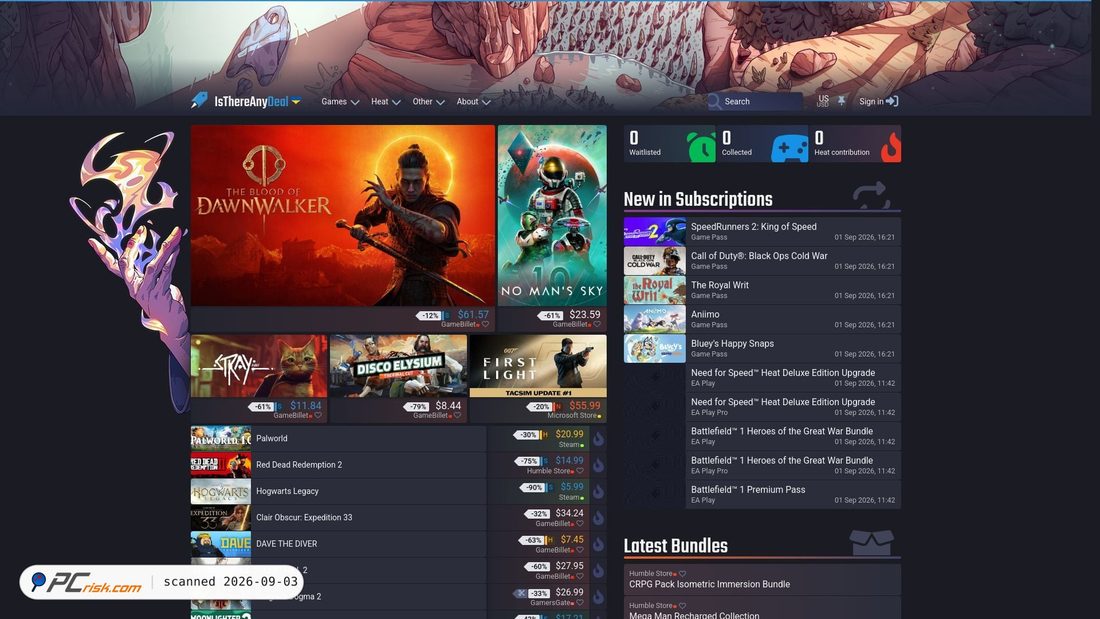The image size is (1100, 619).
Task: Click the flame icon on the $26.99 row
Action: pyautogui.click(x=598, y=597)
